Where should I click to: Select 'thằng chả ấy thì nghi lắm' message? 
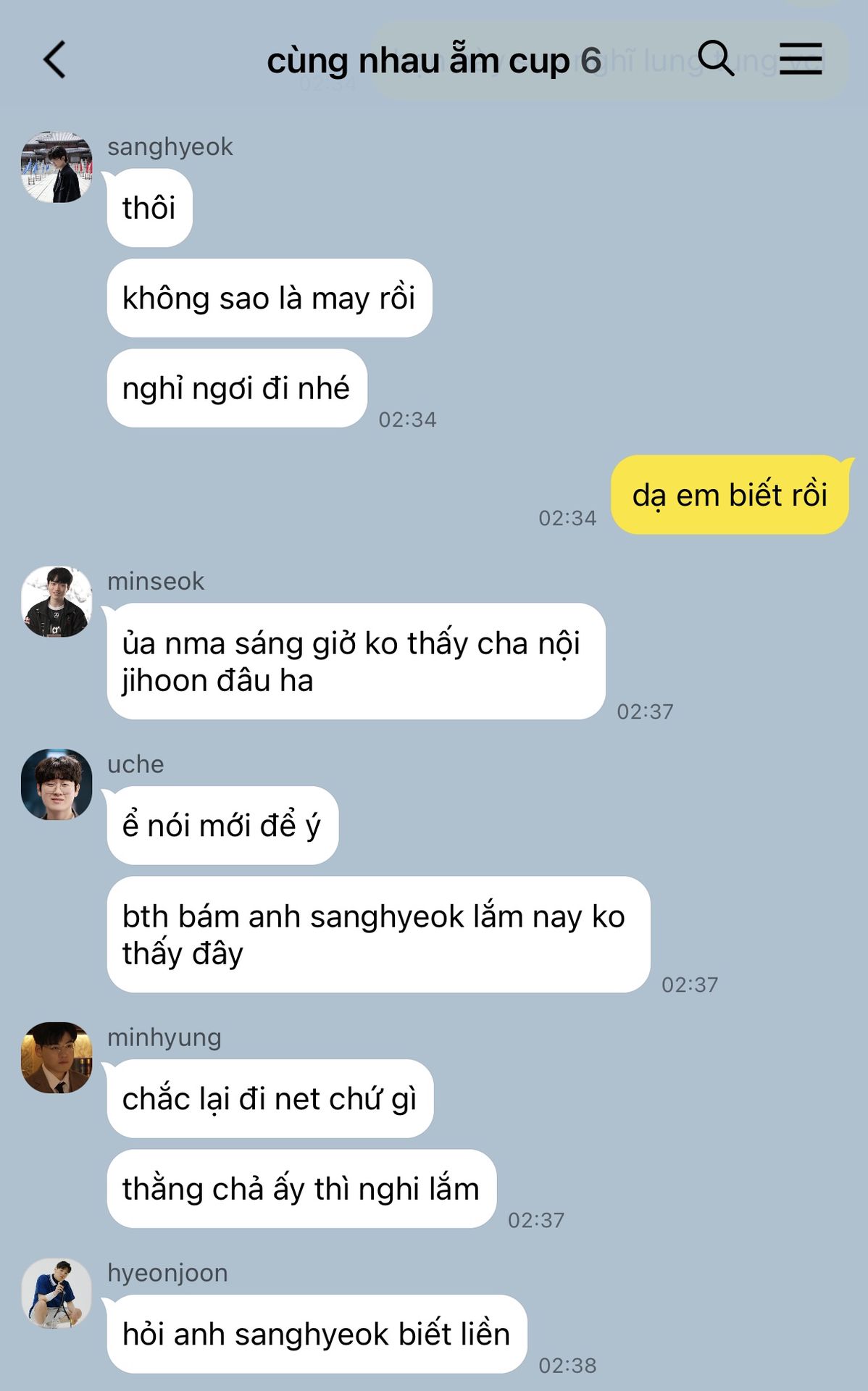click(x=301, y=1189)
